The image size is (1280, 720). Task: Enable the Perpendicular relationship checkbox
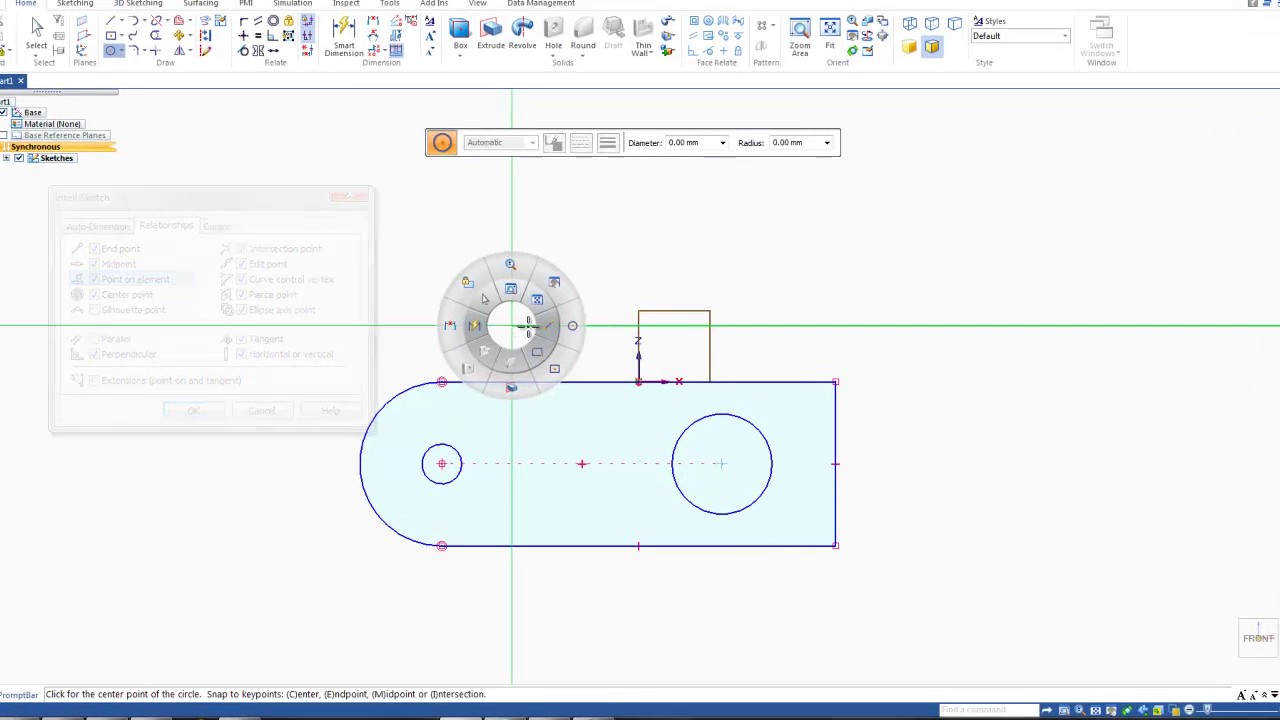(93, 354)
